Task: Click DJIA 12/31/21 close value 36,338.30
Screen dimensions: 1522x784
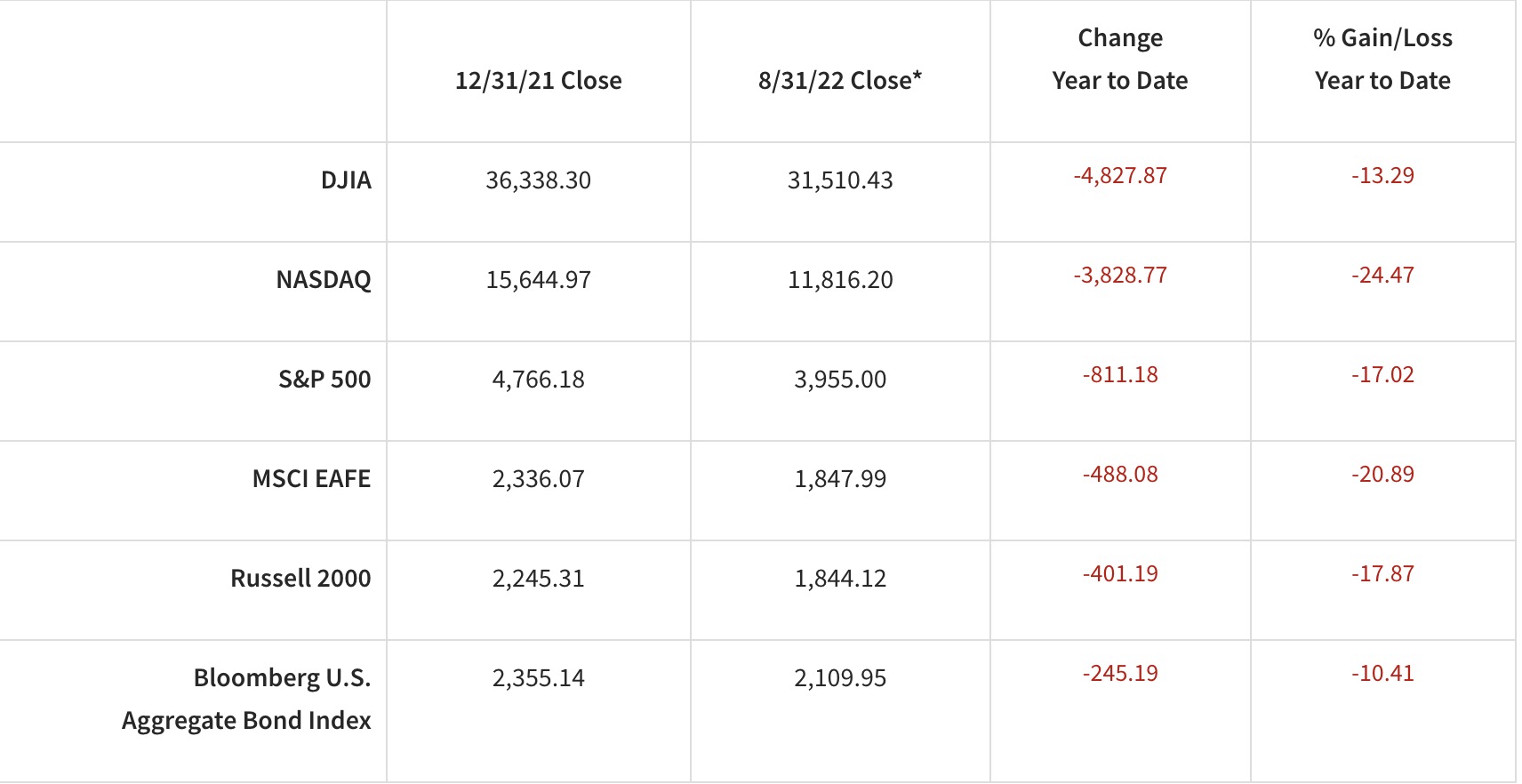Action: click(538, 180)
